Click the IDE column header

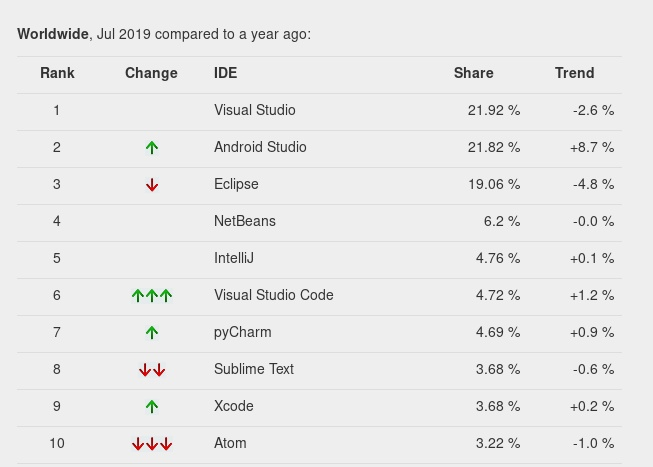[x=226, y=73]
